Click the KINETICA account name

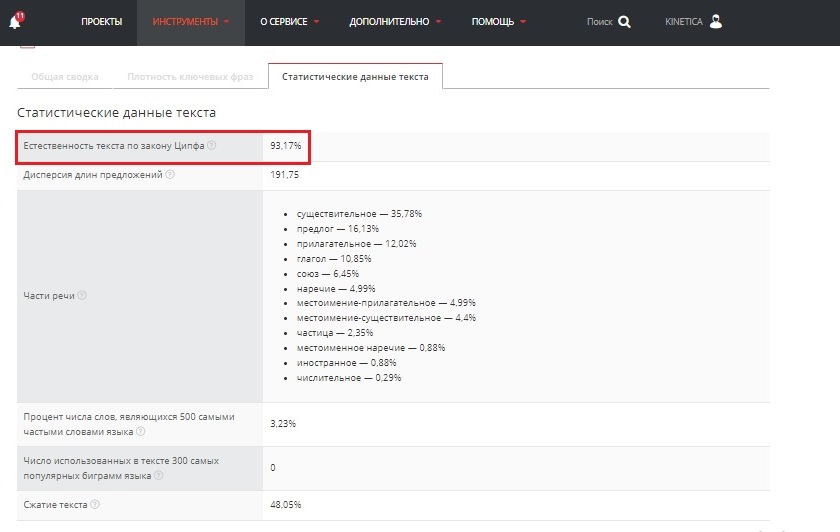coord(684,22)
